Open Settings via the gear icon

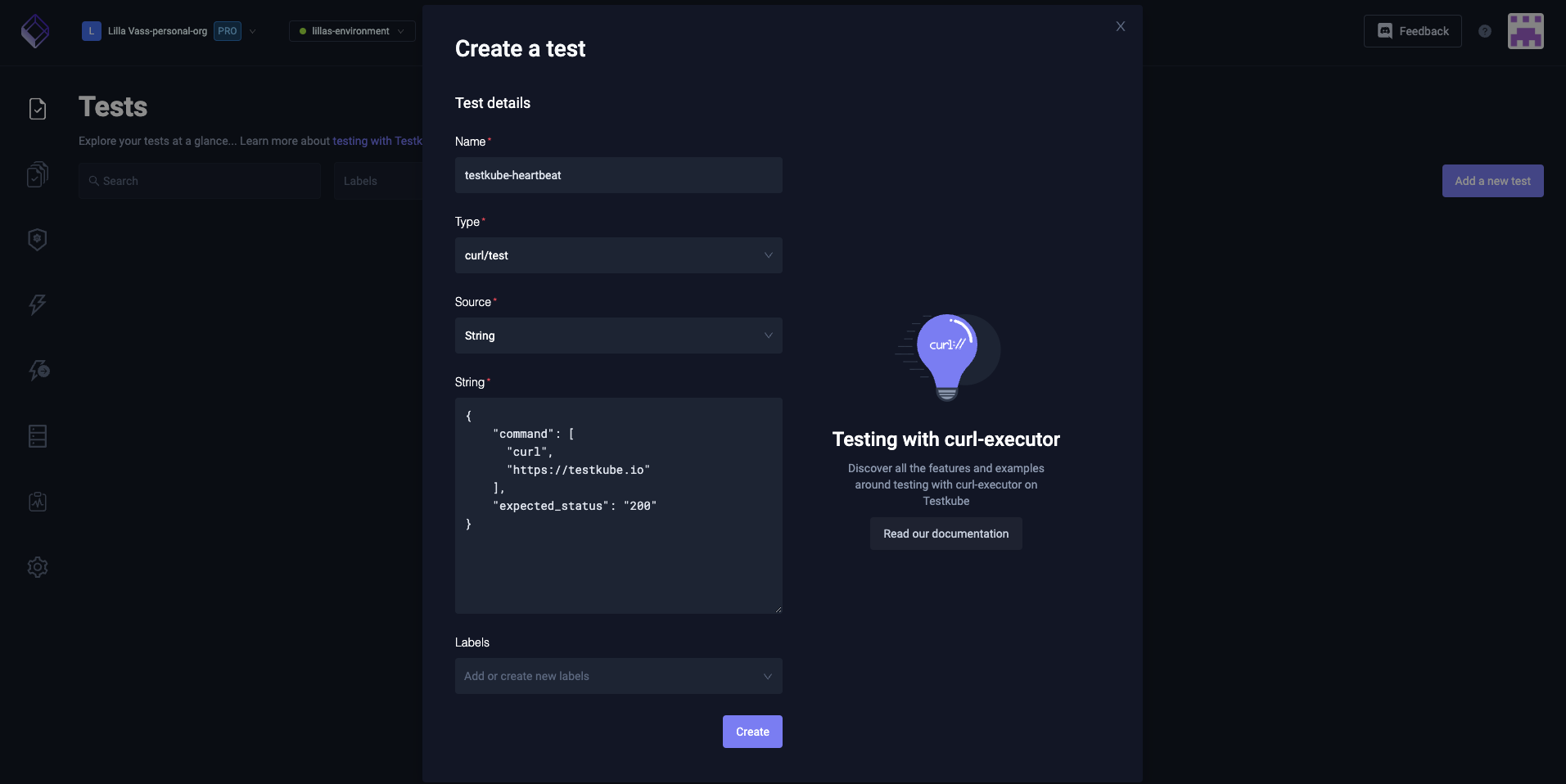tap(37, 567)
